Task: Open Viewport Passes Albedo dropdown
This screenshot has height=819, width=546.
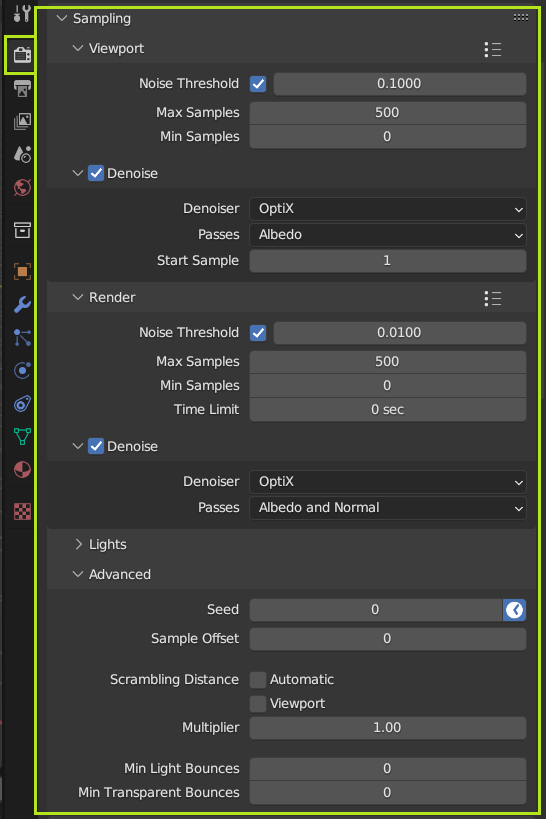Action: coord(388,235)
